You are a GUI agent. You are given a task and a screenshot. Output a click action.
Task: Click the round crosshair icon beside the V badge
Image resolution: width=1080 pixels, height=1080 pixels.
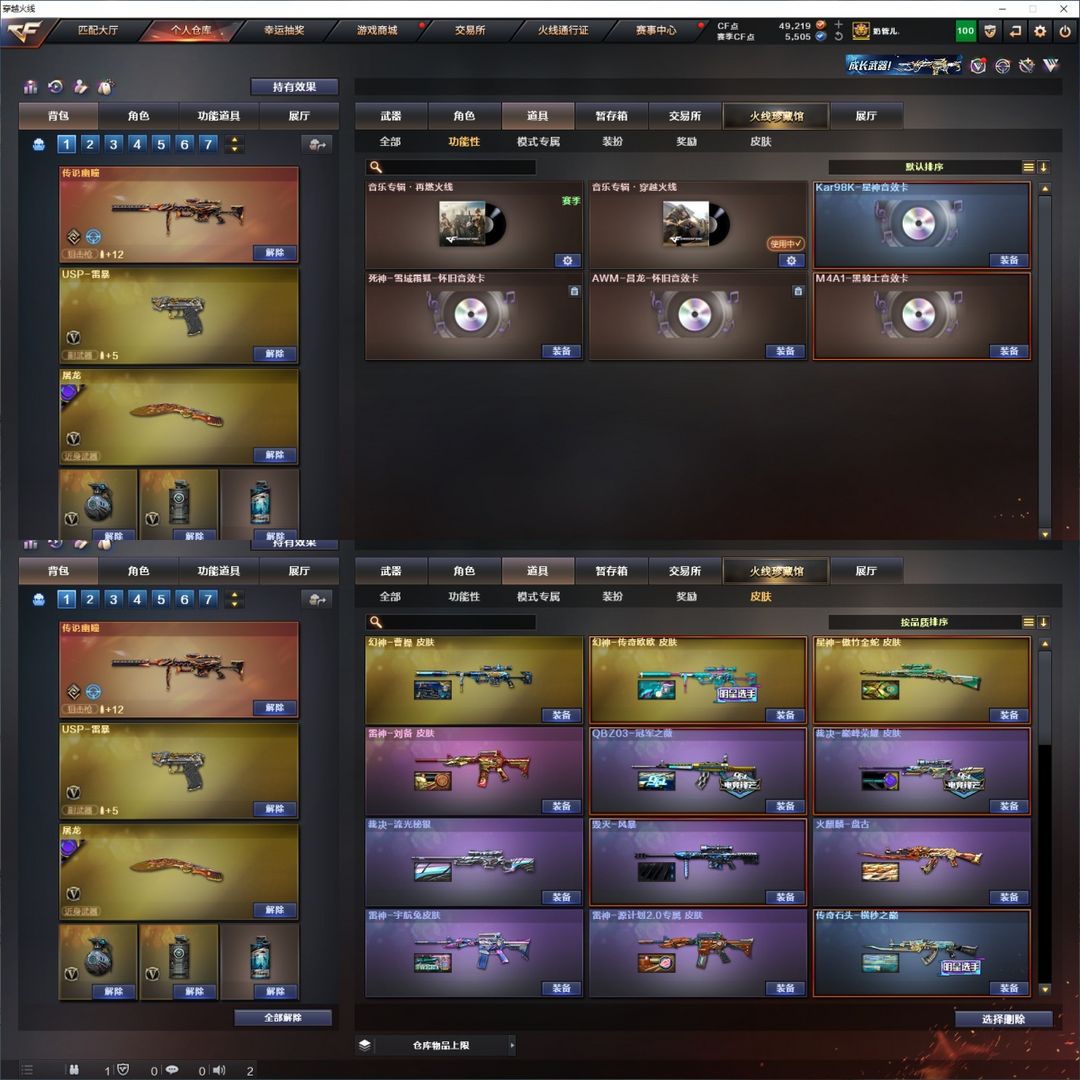(x=1002, y=65)
